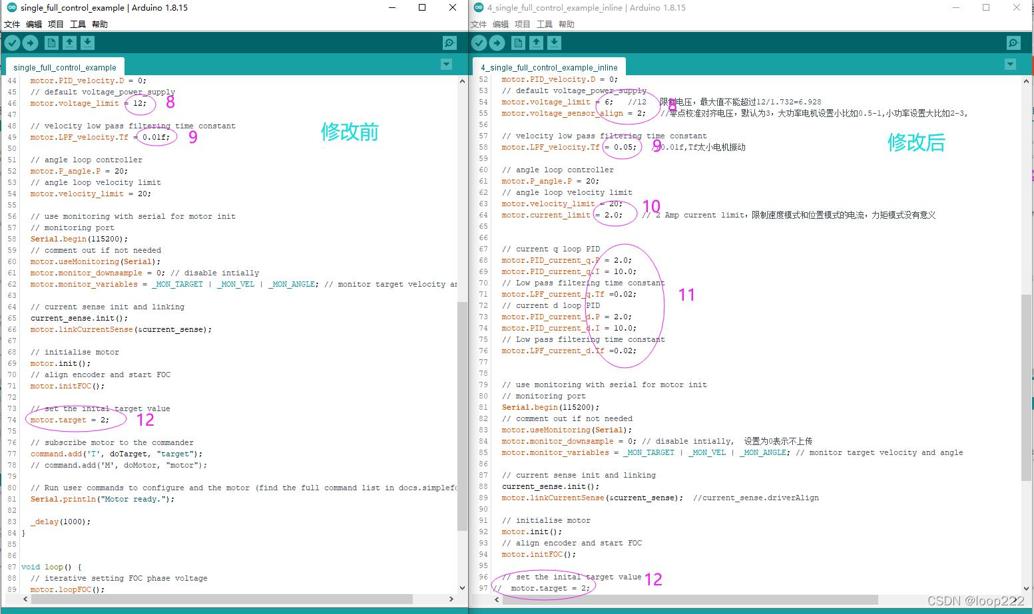
Task: Open Serial Monitor in right Arduino window
Action: click(x=1014, y=43)
